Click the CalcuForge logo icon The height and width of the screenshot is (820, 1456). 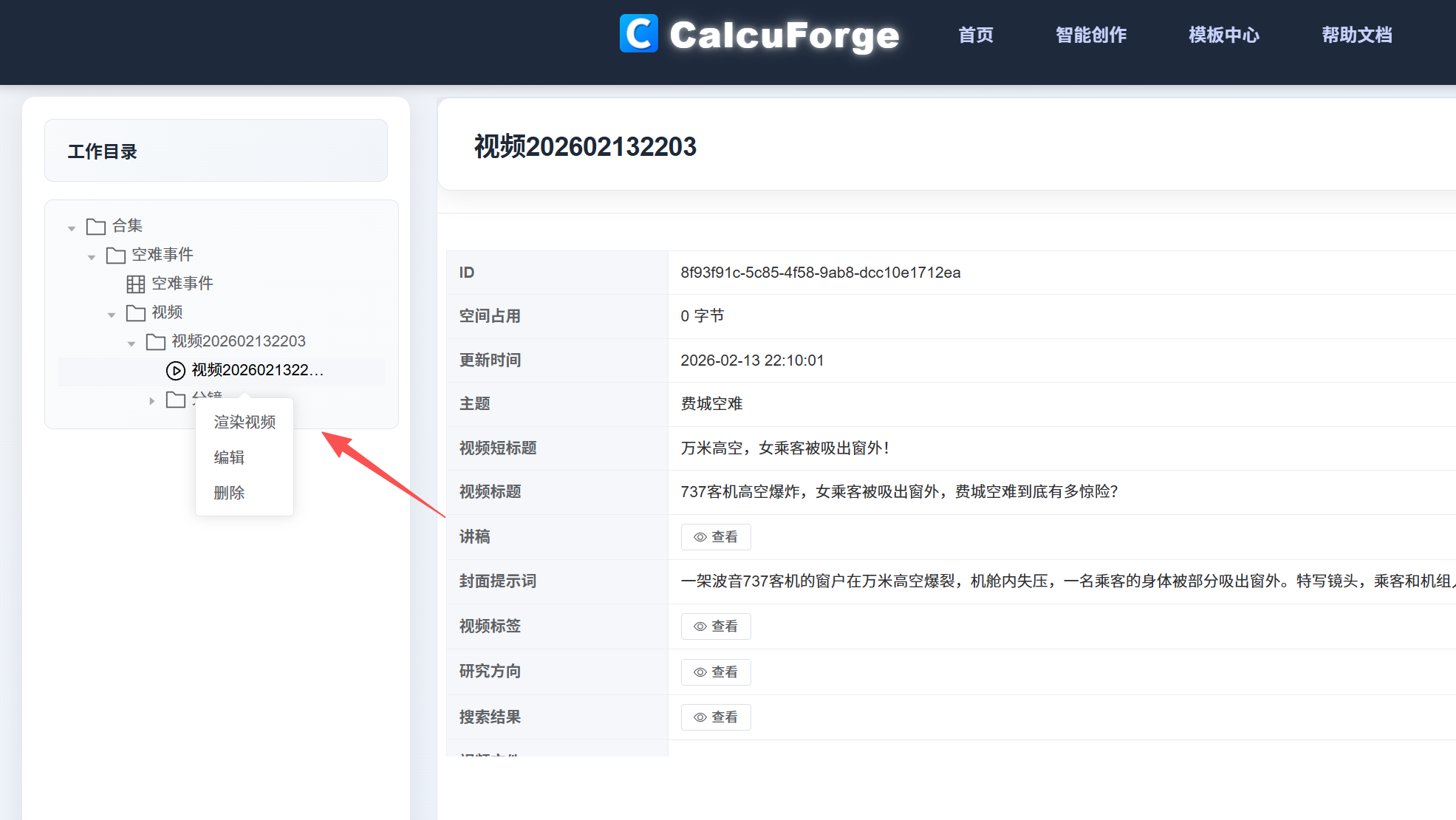(638, 34)
